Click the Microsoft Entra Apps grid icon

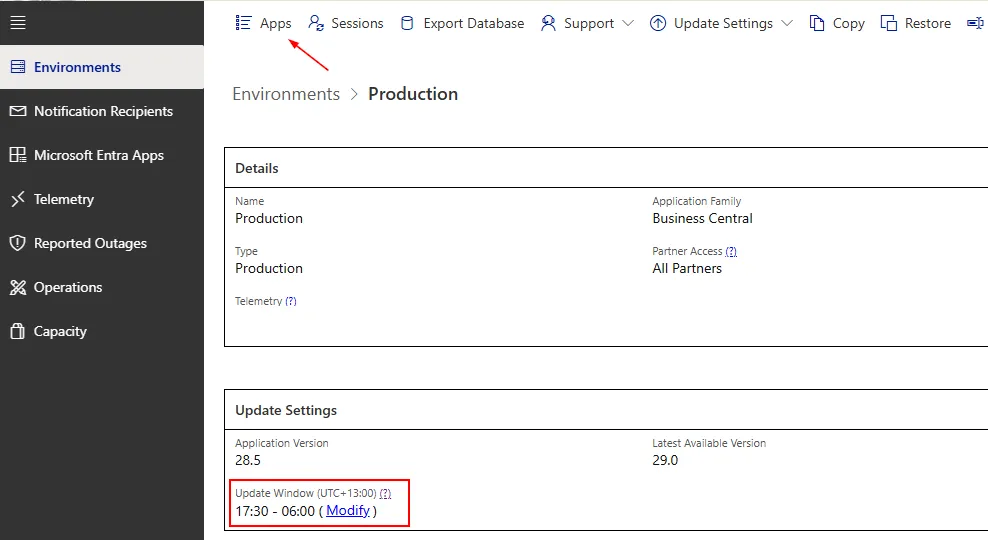[18, 155]
